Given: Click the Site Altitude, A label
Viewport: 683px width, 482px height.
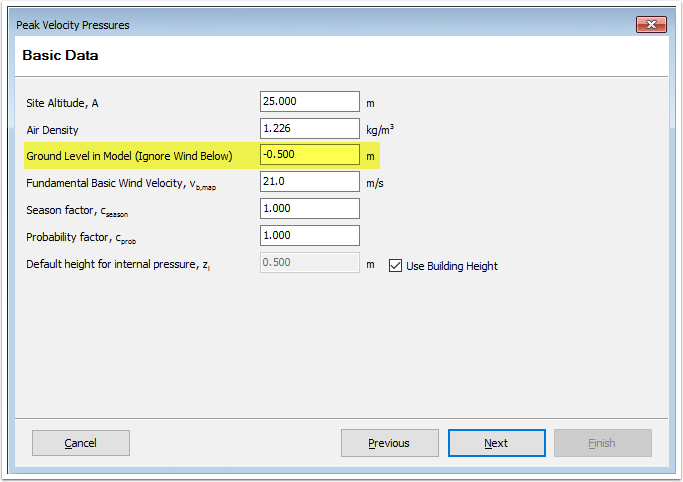Looking at the screenshot, I should point(62,103).
